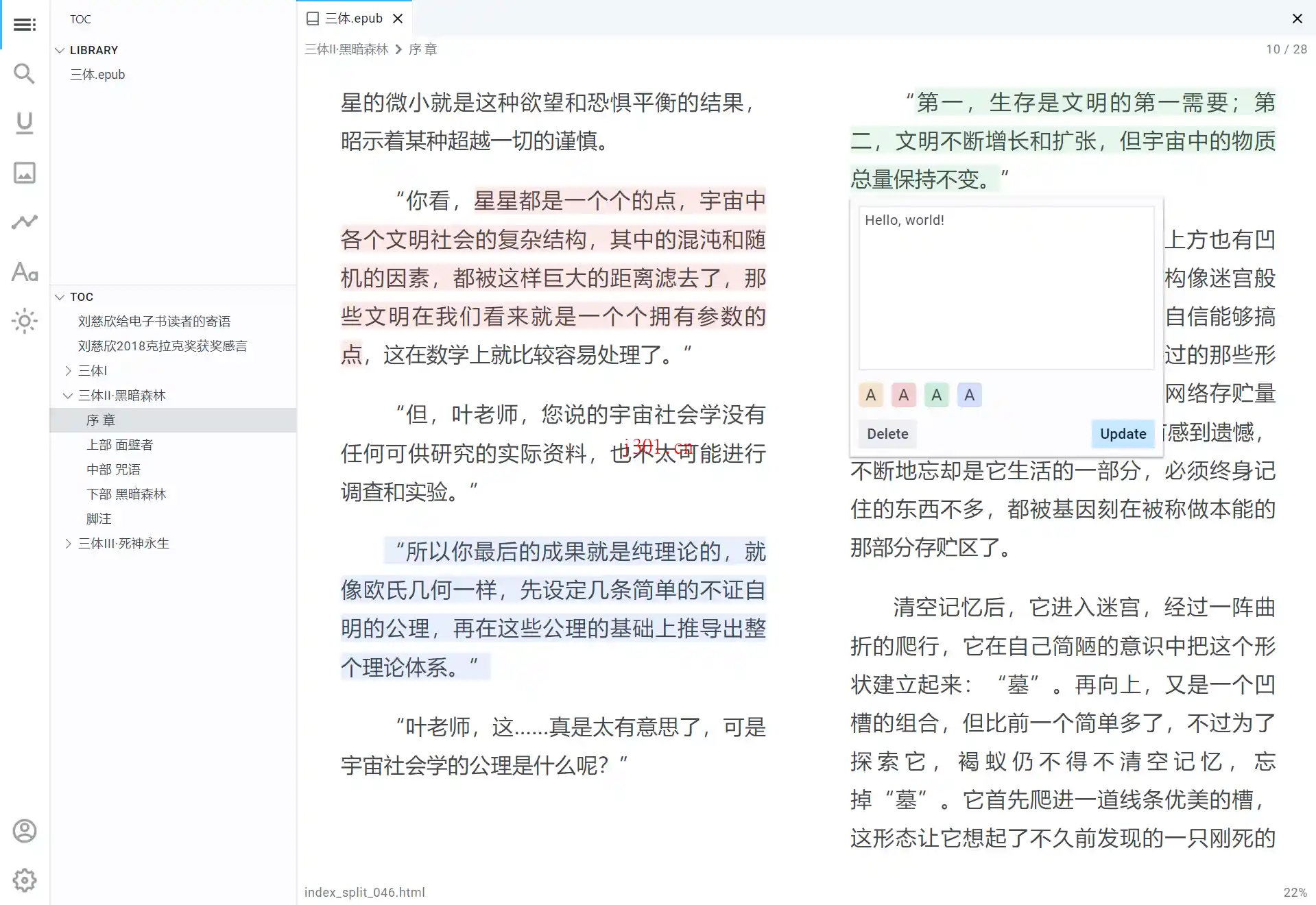Screen dimensions: 1316x905
Task: Expand the 三体I chapter entry
Action: click(x=68, y=370)
